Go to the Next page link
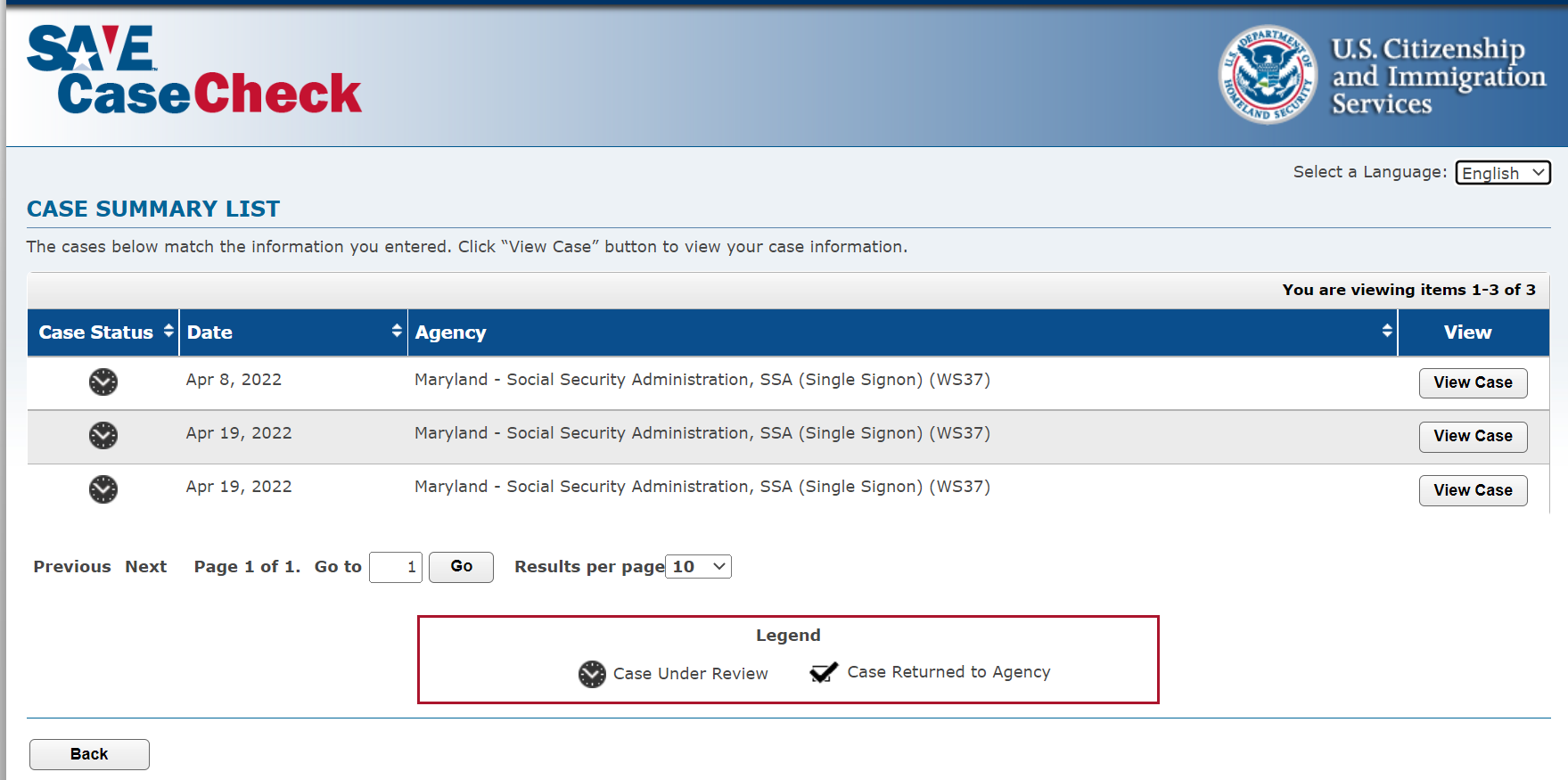The width and height of the screenshot is (1568, 780). 146,567
